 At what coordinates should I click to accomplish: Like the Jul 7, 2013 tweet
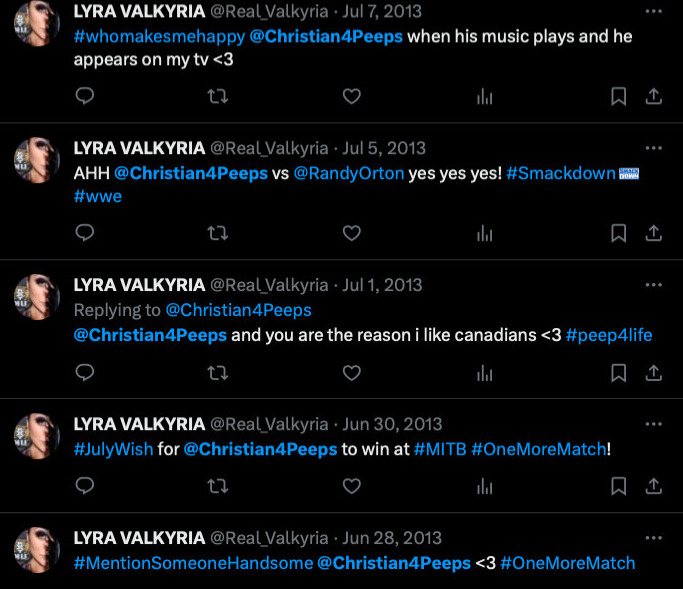pos(352,96)
